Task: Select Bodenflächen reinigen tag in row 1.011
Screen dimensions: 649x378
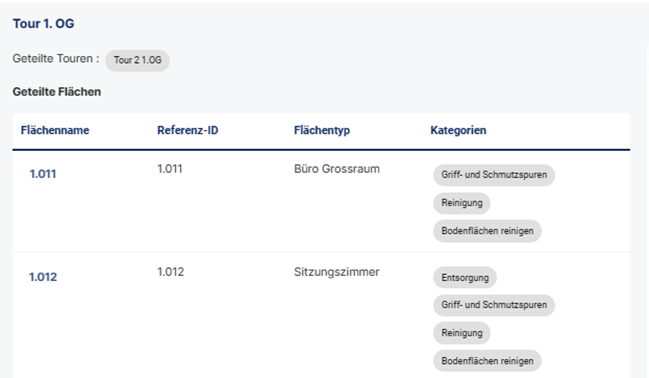Action: [x=487, y=231]
